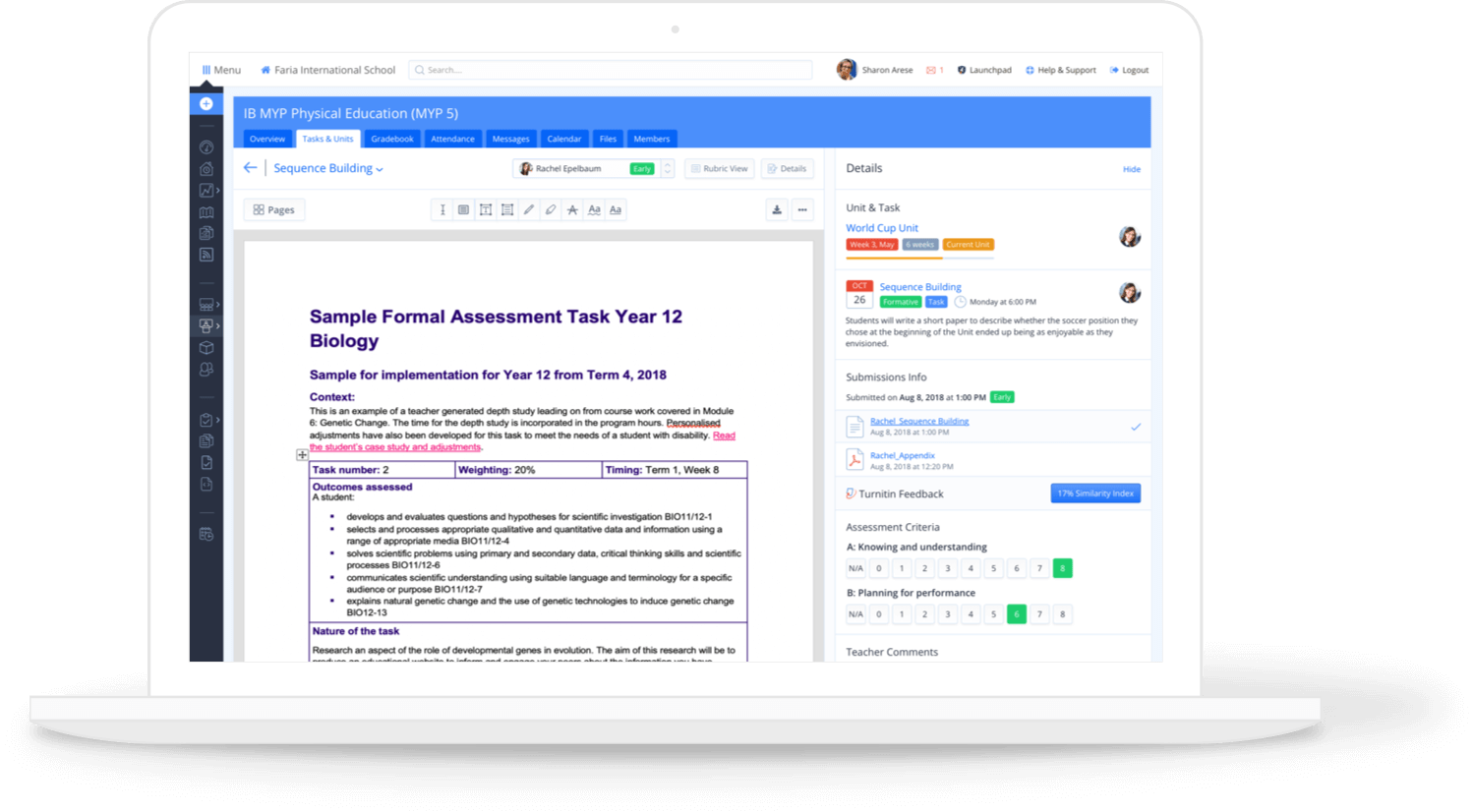
Task: Open the 17% Similarity Index report
Action: (1095, 493)
